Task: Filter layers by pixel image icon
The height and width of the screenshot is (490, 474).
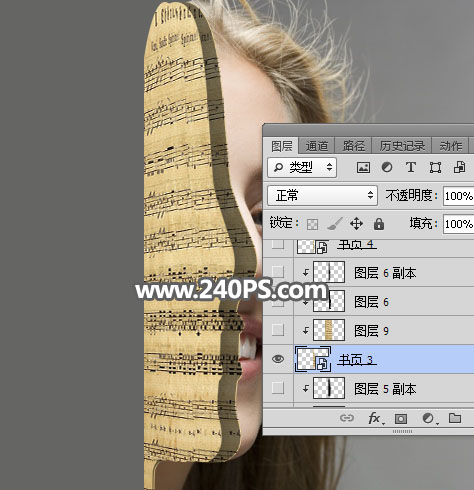Action: [x=363, y=167]
